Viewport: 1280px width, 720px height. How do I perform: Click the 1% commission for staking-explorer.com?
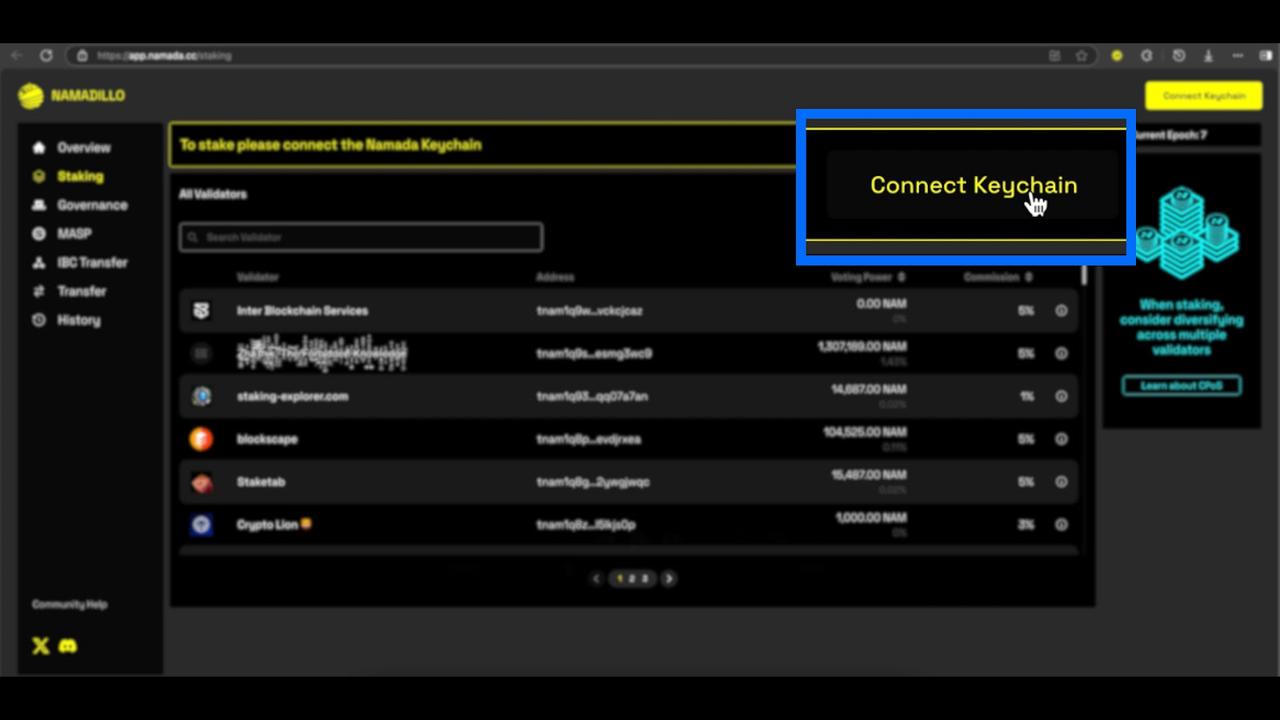pos(1027,396)
